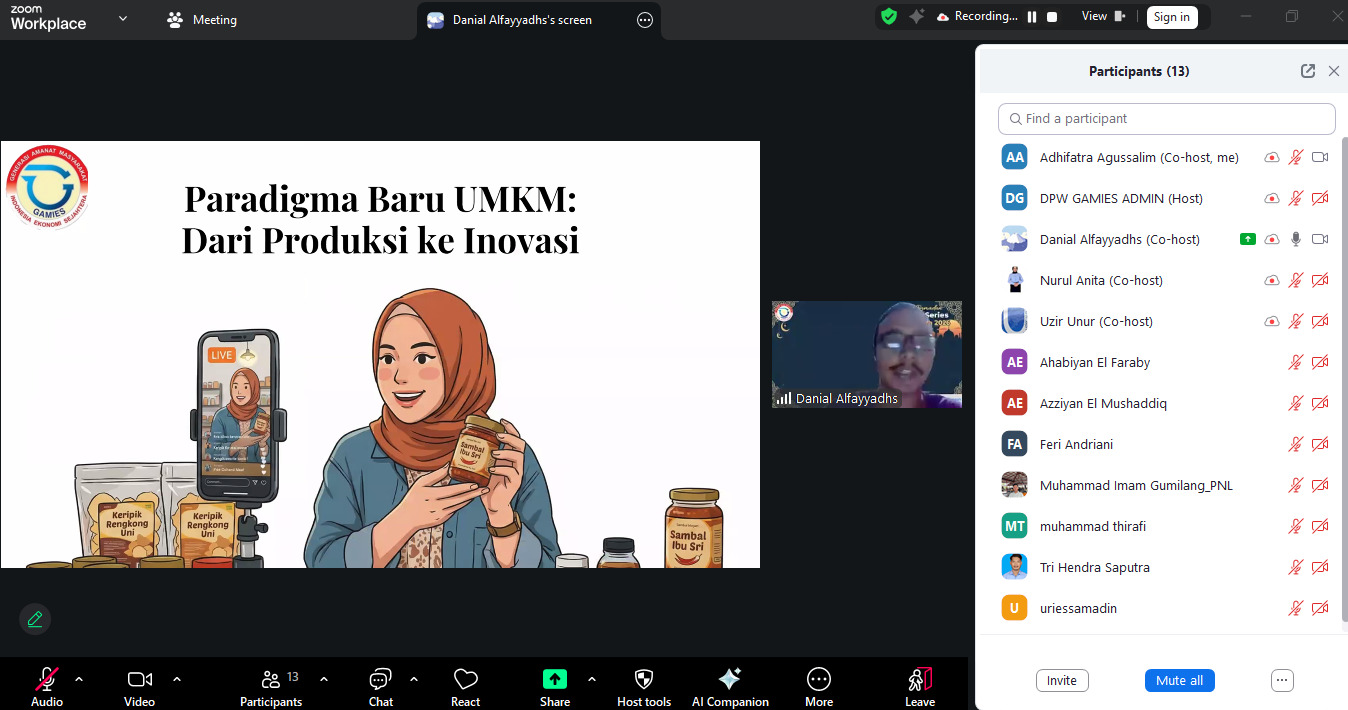The height and width of the screenshot is (710, 1348).
Task: Click the Find a participant search field
Action: (1166, 118)
